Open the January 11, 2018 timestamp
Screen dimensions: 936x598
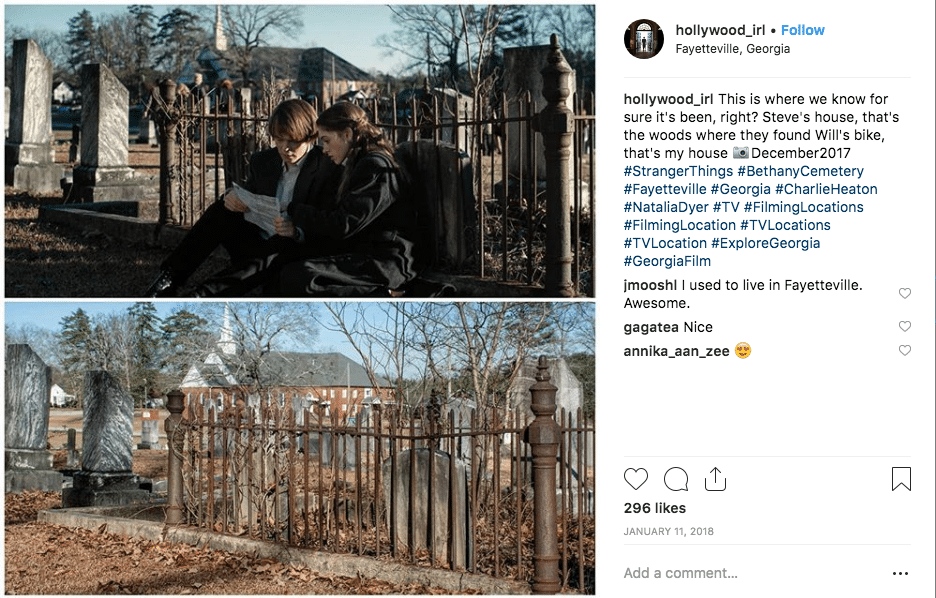[669, 531]
